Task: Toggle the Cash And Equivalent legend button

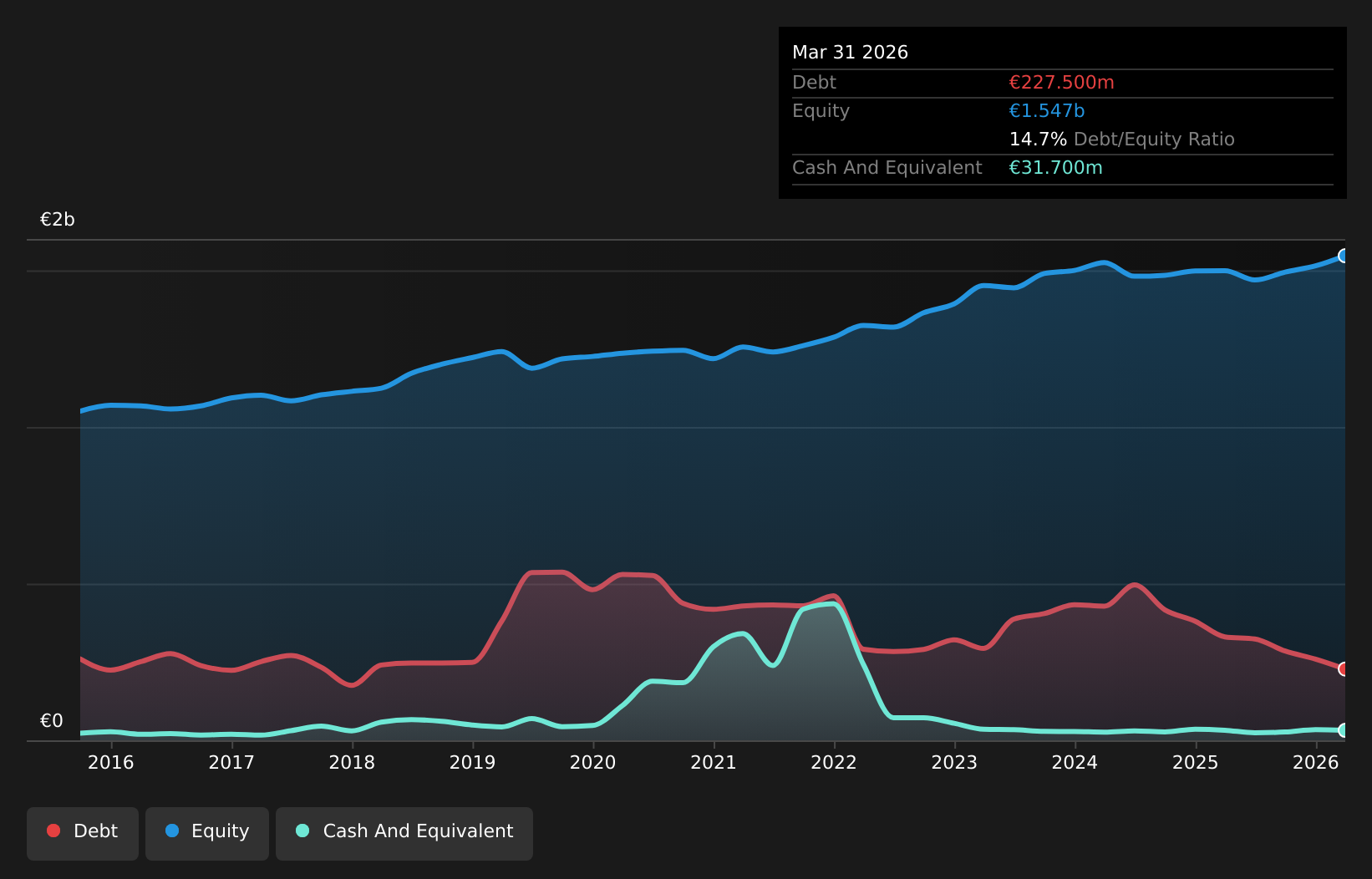Action: click(404, 833)
